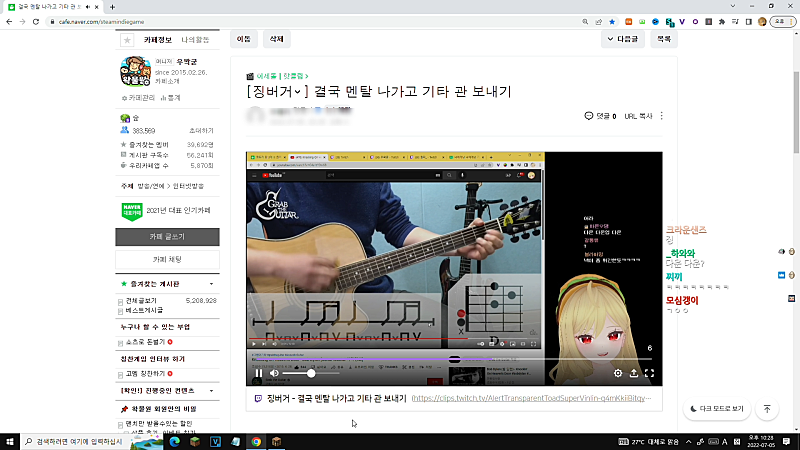Open the Chrome extensions puzzle icon

[x=721, y=22]
